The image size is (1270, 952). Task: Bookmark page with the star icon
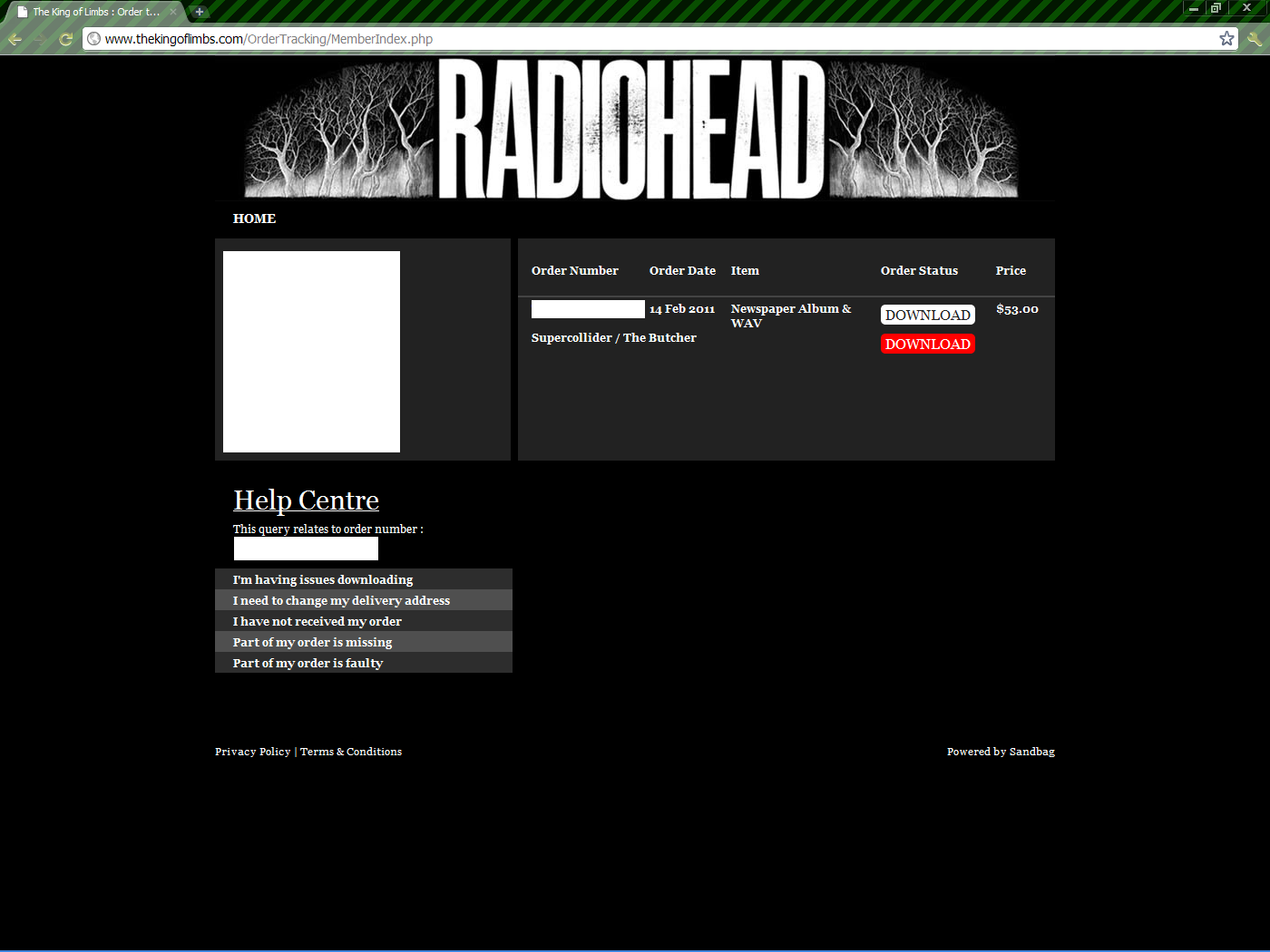1226,38
